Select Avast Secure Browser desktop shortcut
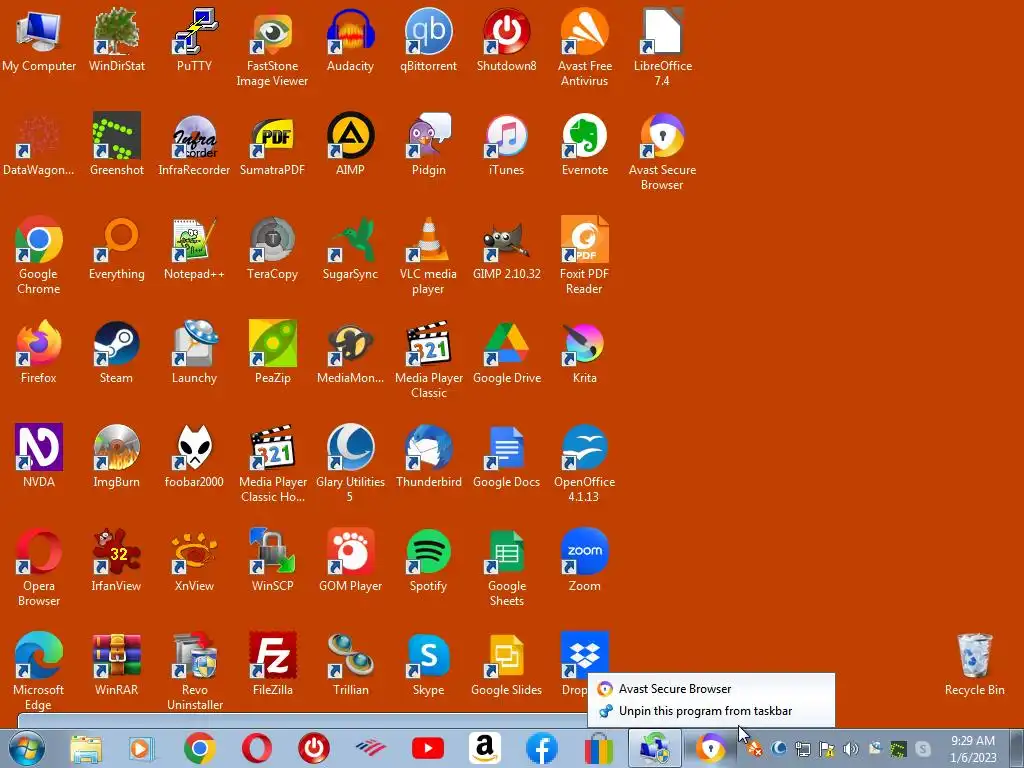 (662, 152)
